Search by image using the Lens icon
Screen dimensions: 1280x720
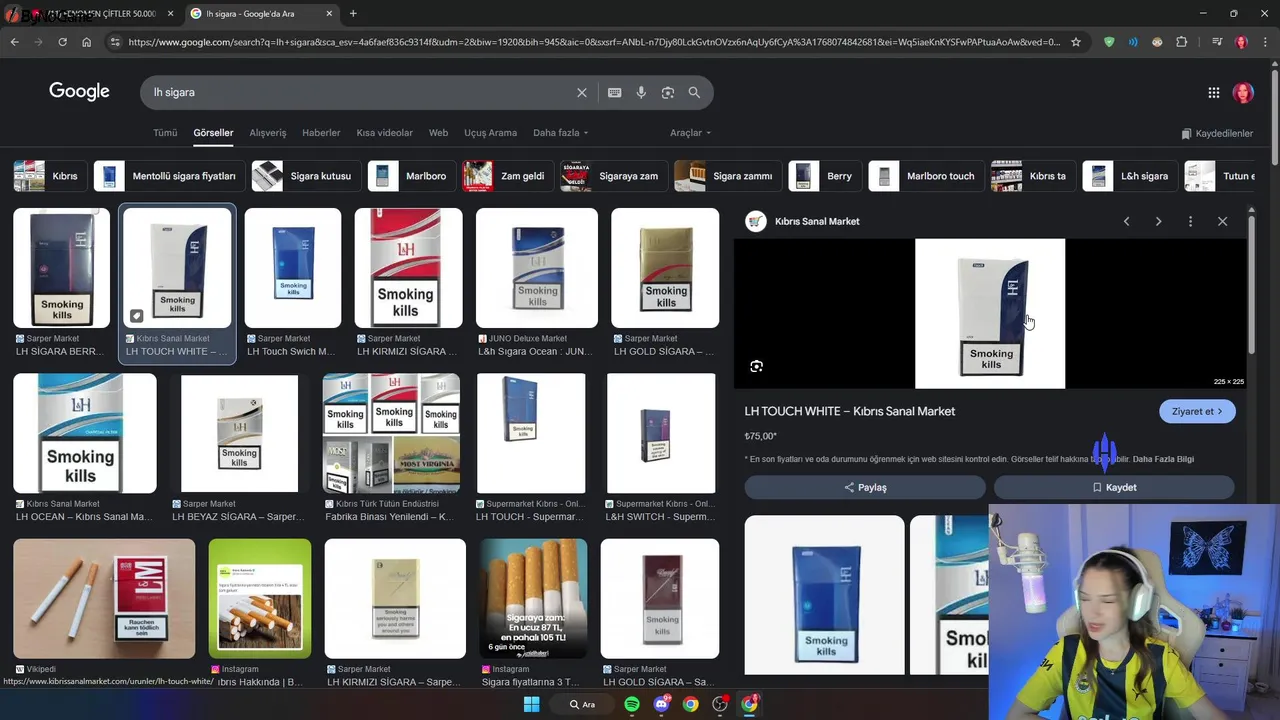point(668,92)
